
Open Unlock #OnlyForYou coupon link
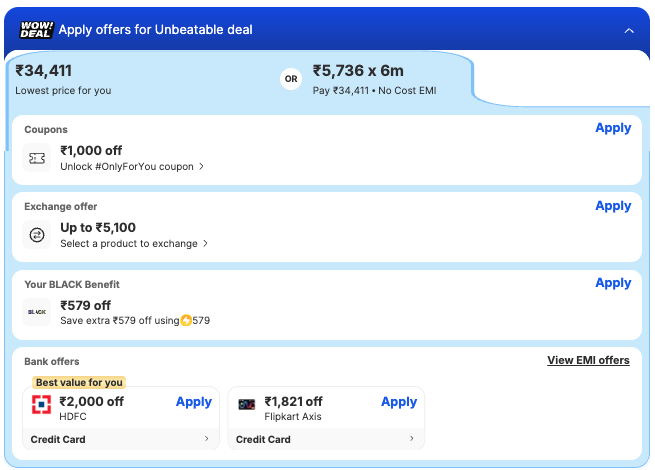click(x=132, y=167)
